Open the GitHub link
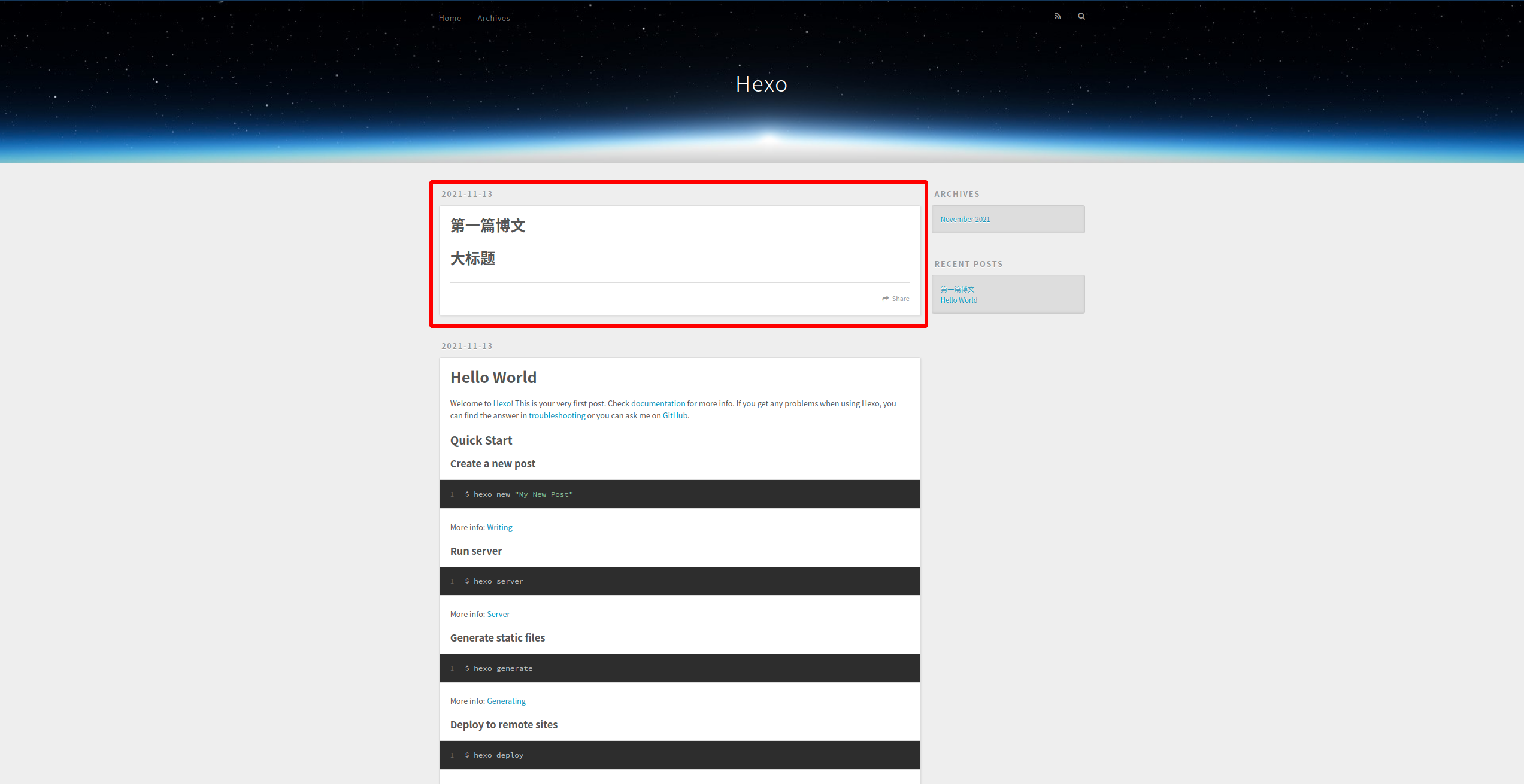Image resolution: width=1524 pixels, height=784 pixels. (675, 415)
